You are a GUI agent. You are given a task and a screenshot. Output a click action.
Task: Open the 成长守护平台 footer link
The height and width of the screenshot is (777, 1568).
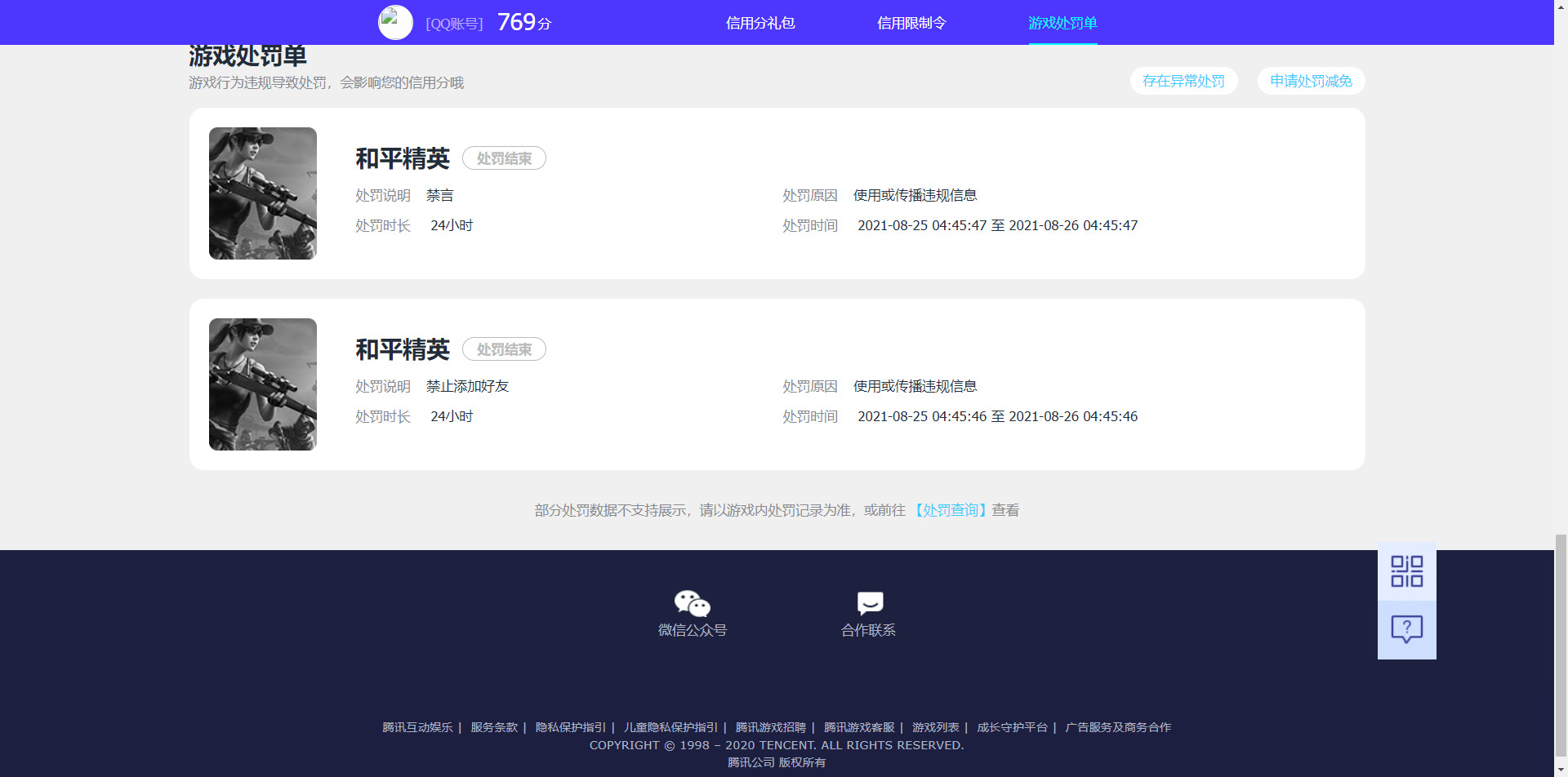(1013, 727)
